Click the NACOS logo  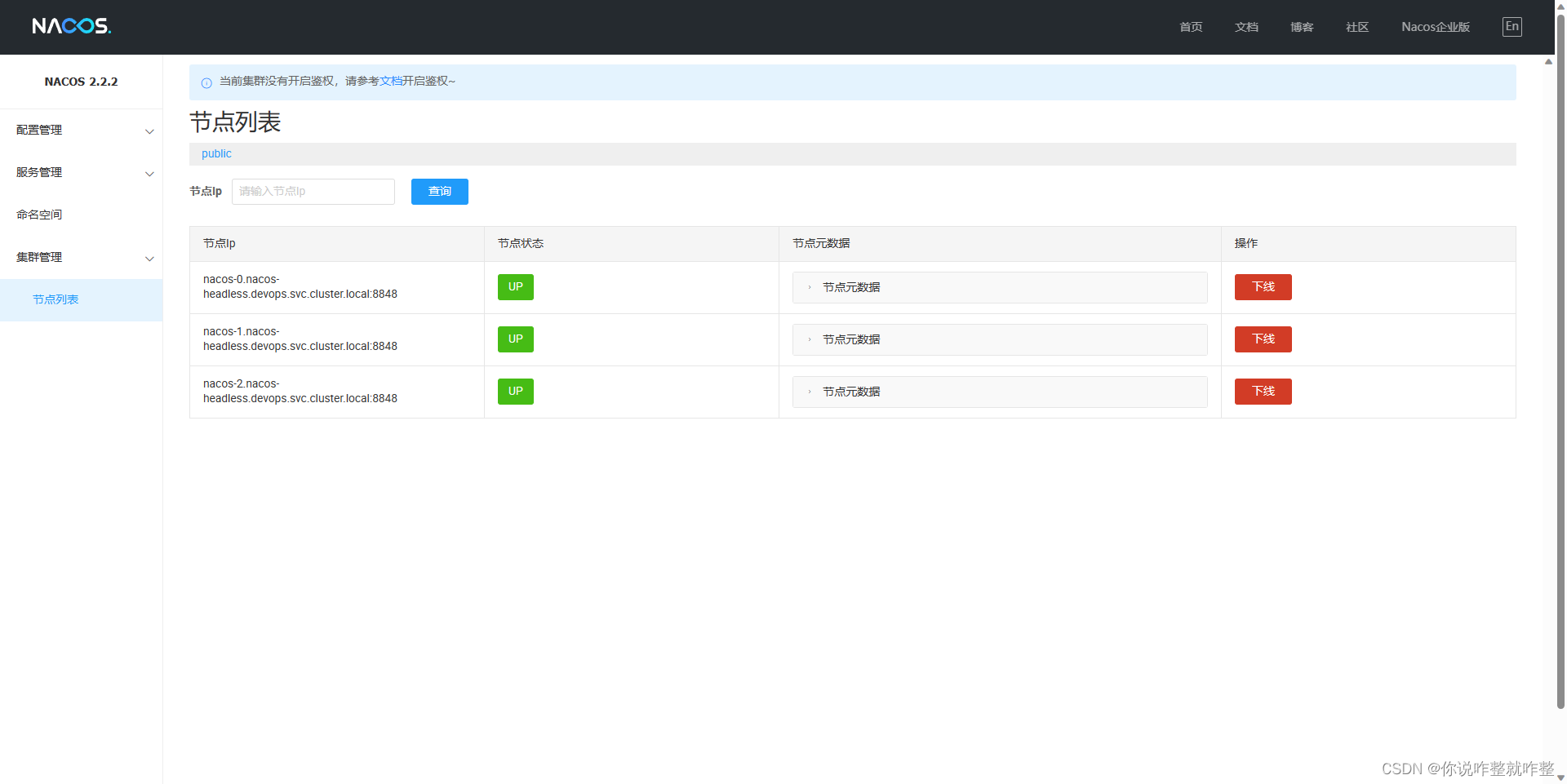point(72,26)
